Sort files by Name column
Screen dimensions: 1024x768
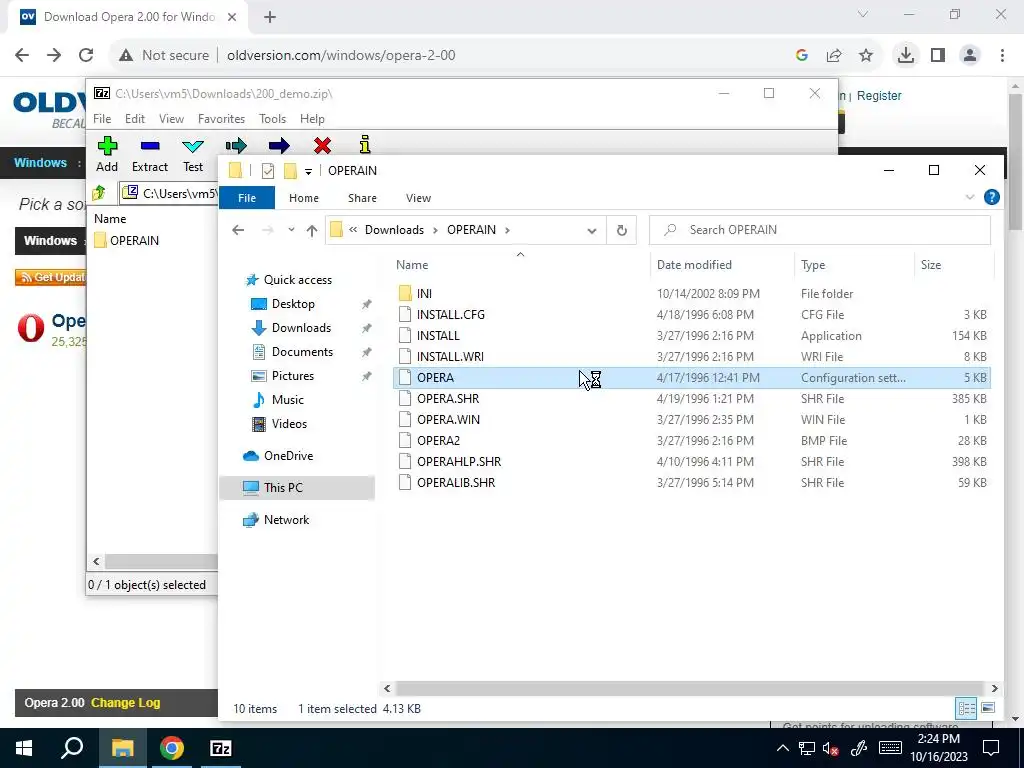412,264
